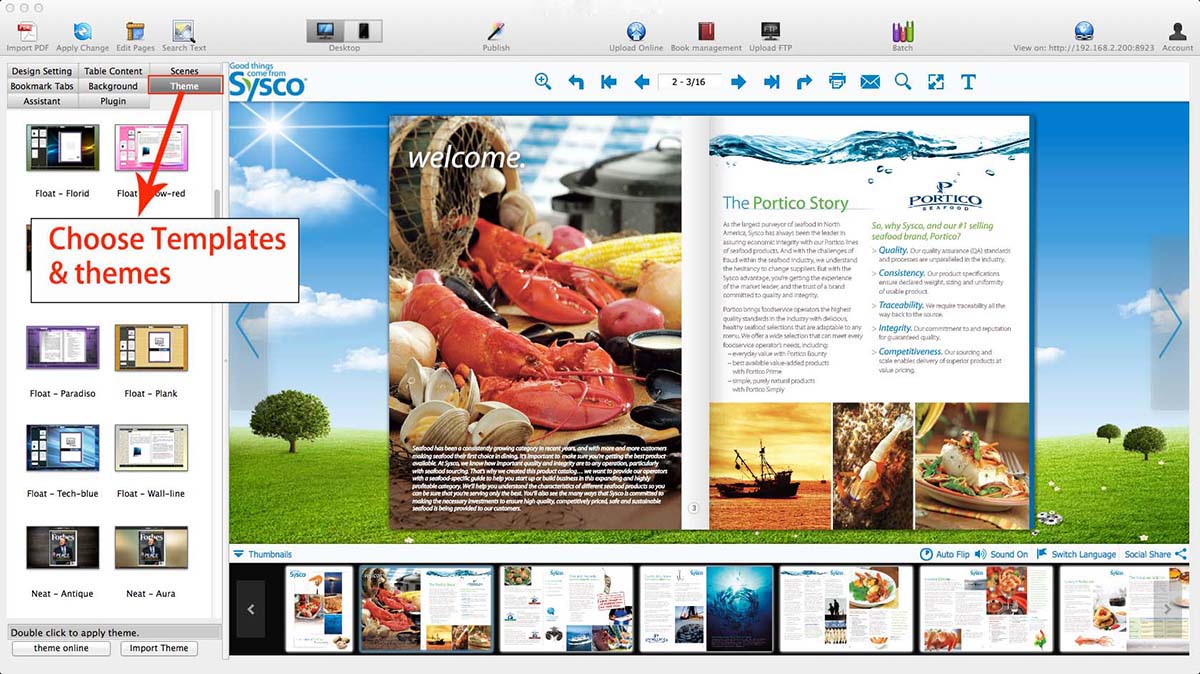This screenshot has height=674, width=1200.
Task: Click the zoom in magnifier icon
Action: point(543,82)
